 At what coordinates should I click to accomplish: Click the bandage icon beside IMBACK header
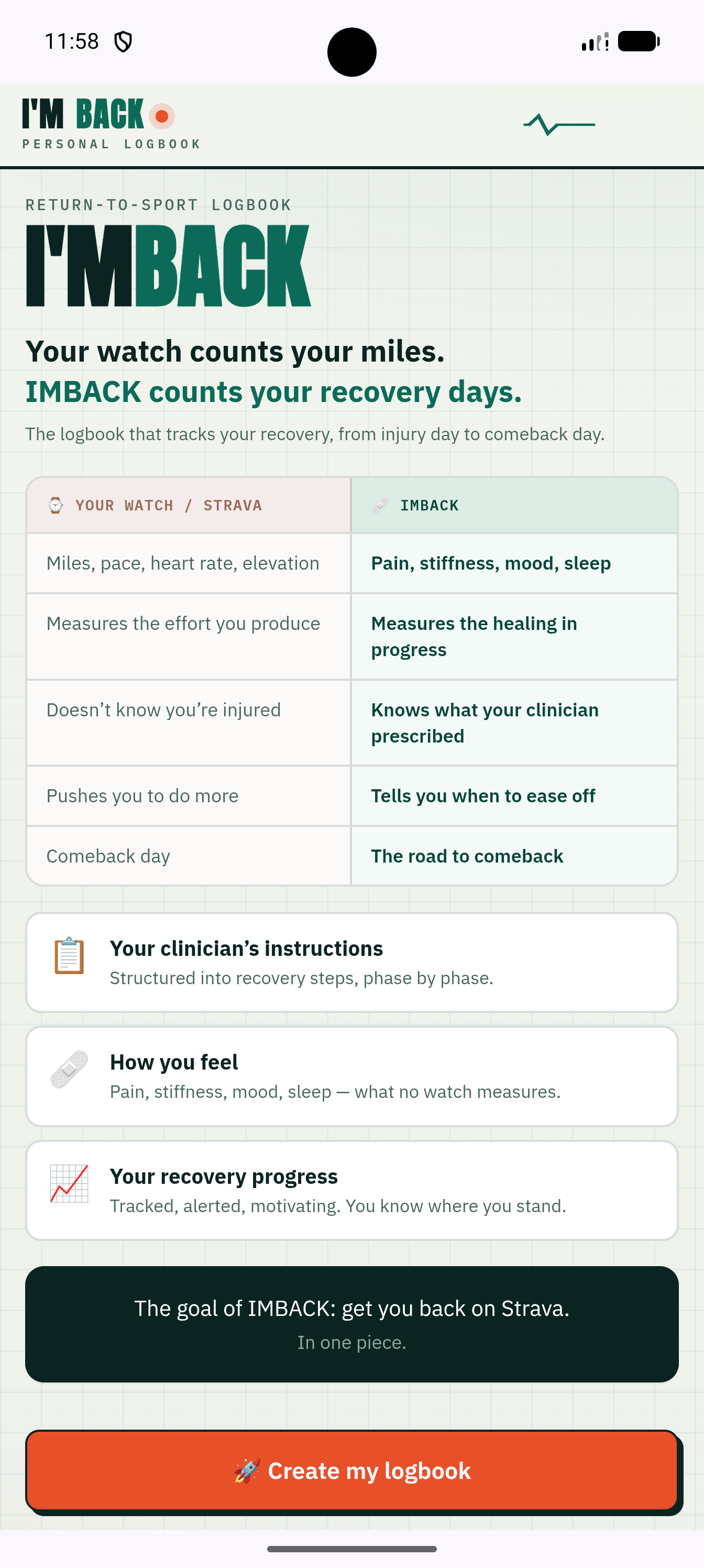pos(380,505)
